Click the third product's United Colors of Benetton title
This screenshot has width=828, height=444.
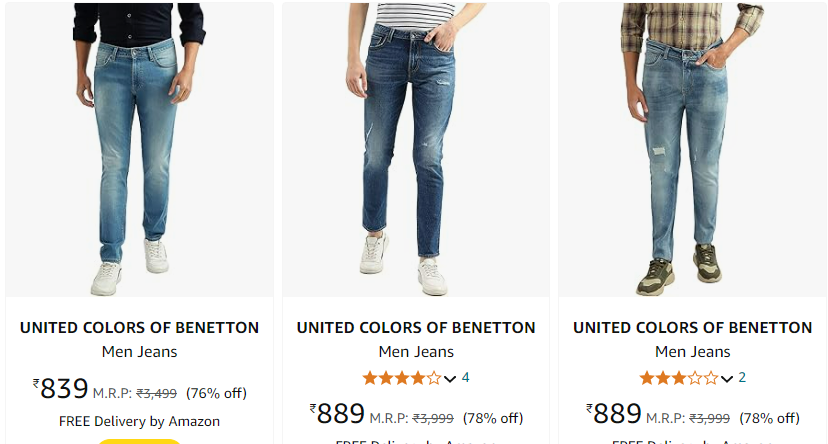coord(692,328)
